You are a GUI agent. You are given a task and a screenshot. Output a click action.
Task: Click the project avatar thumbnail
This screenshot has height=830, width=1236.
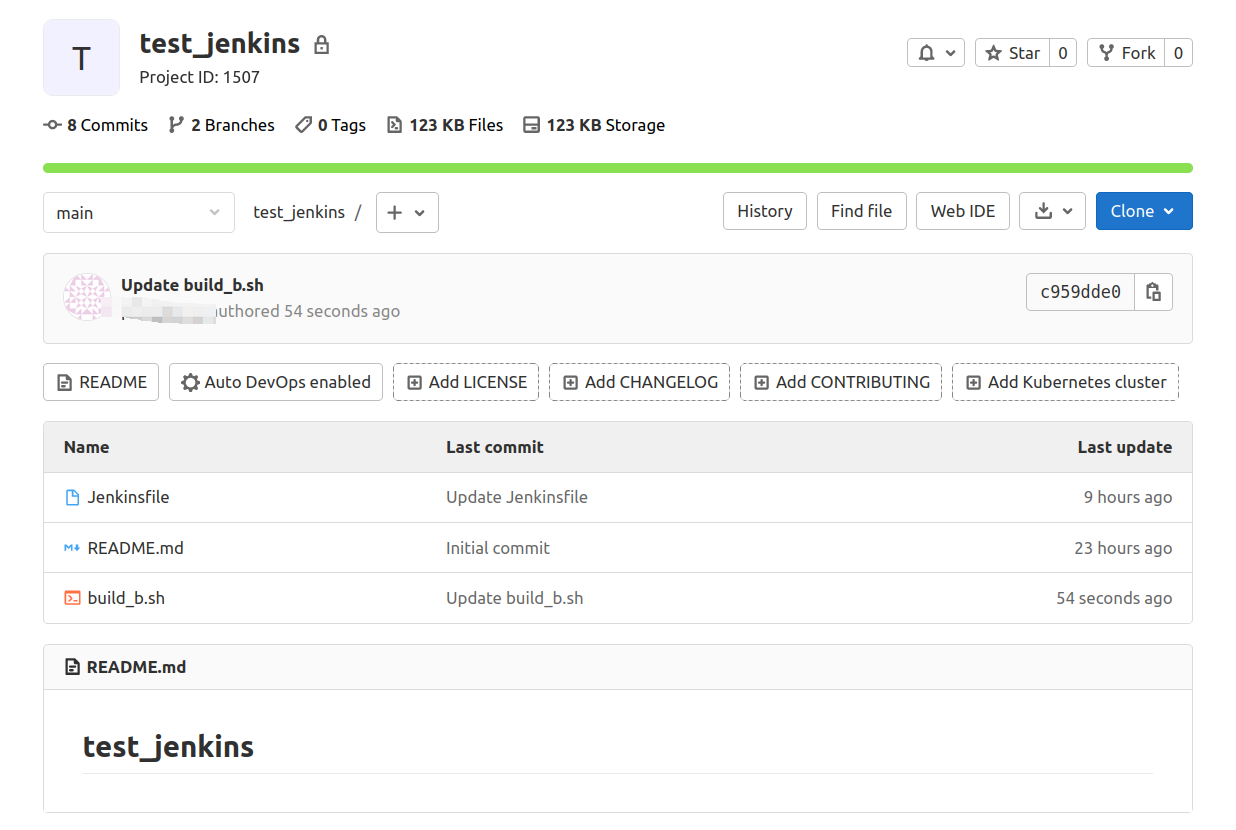81,57
